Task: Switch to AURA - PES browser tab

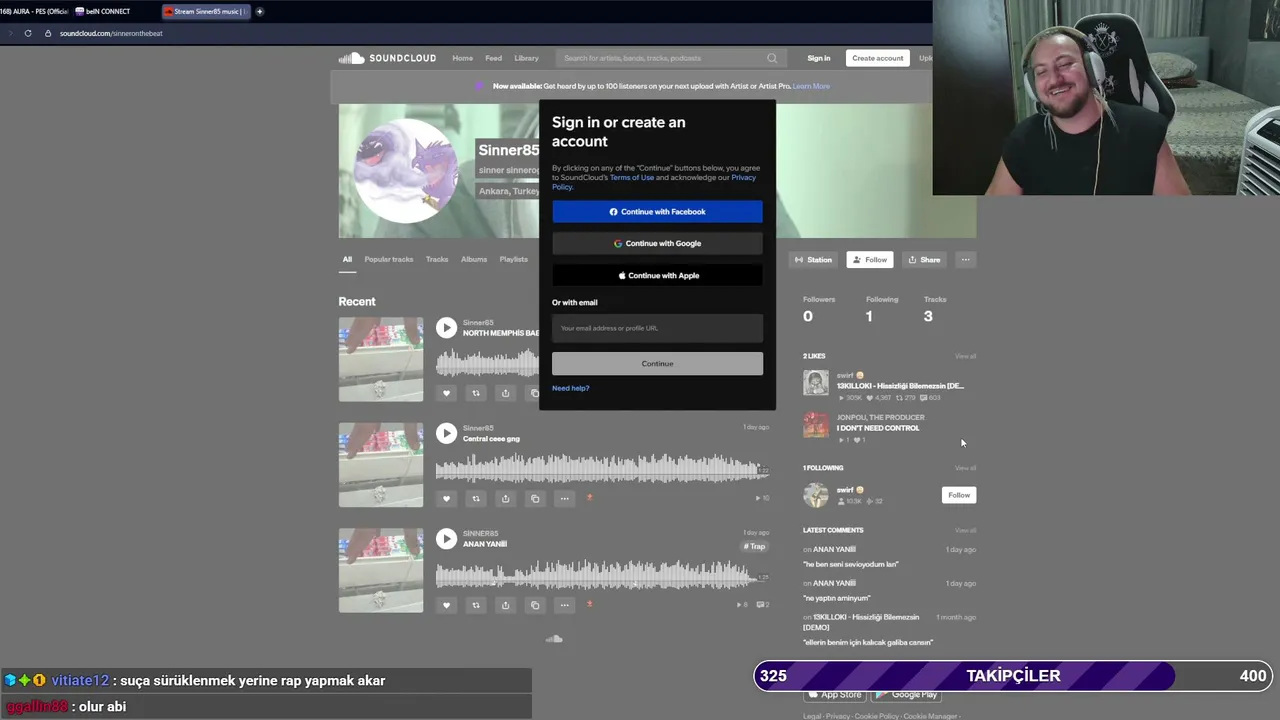Action: (x=34, y=12)
